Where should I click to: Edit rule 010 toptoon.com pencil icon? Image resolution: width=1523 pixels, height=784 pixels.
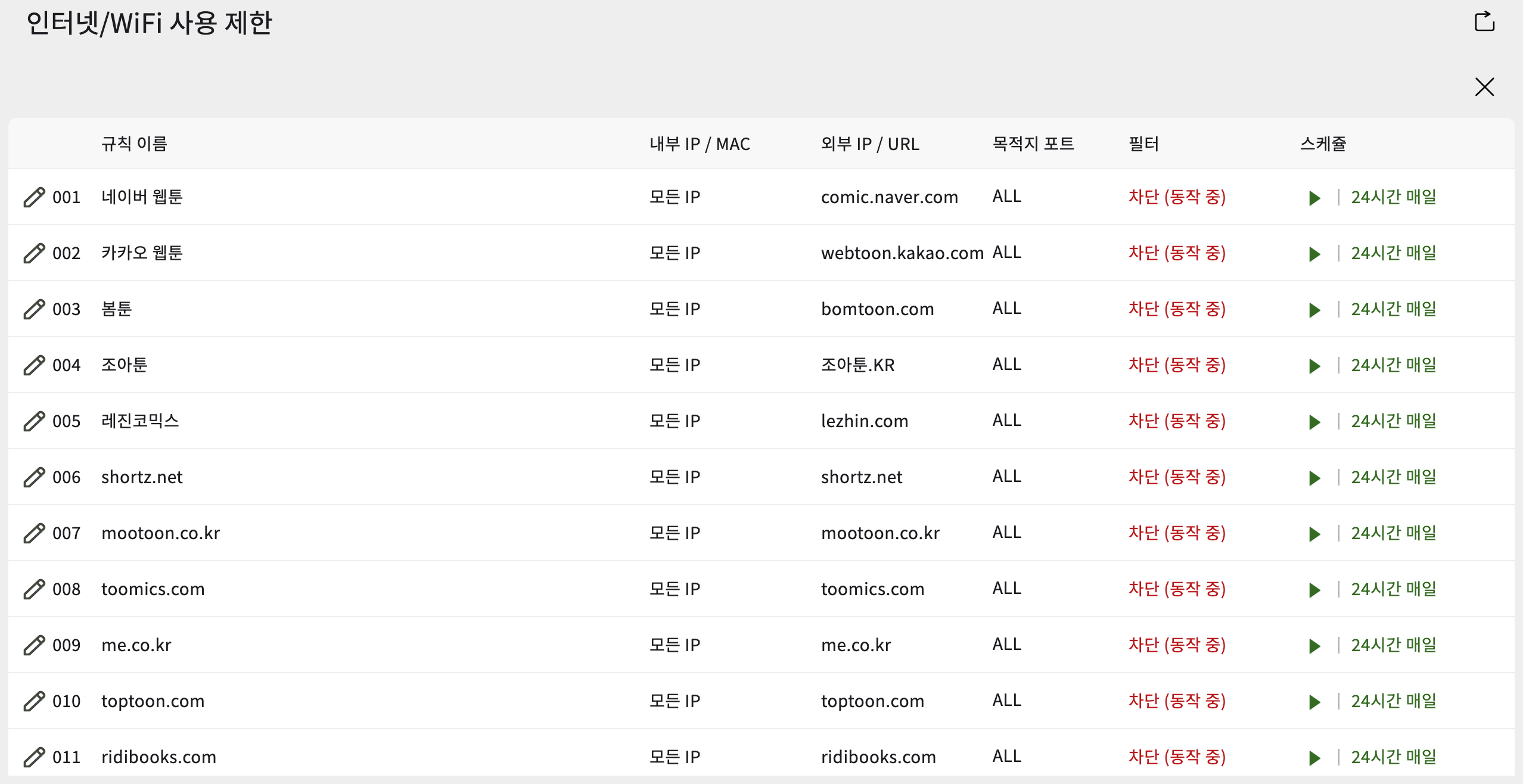click(x=35, y=701)
